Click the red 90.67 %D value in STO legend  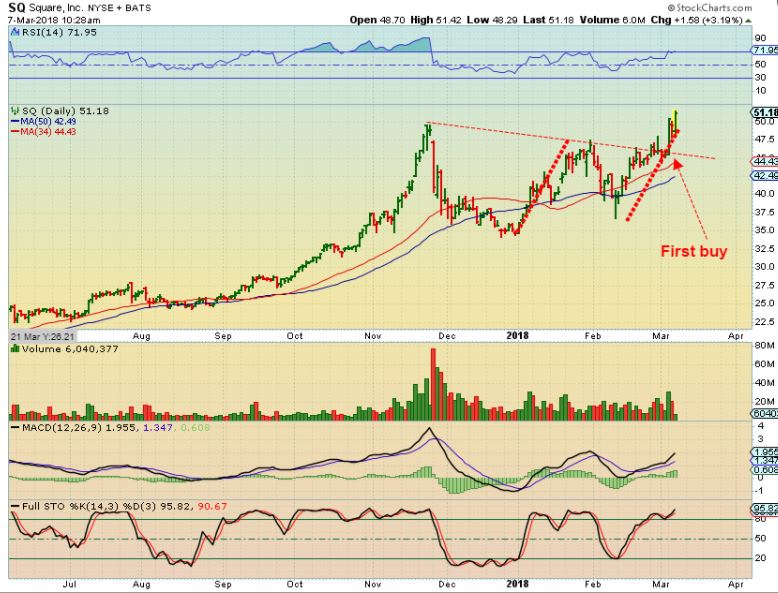click(212, 507)
